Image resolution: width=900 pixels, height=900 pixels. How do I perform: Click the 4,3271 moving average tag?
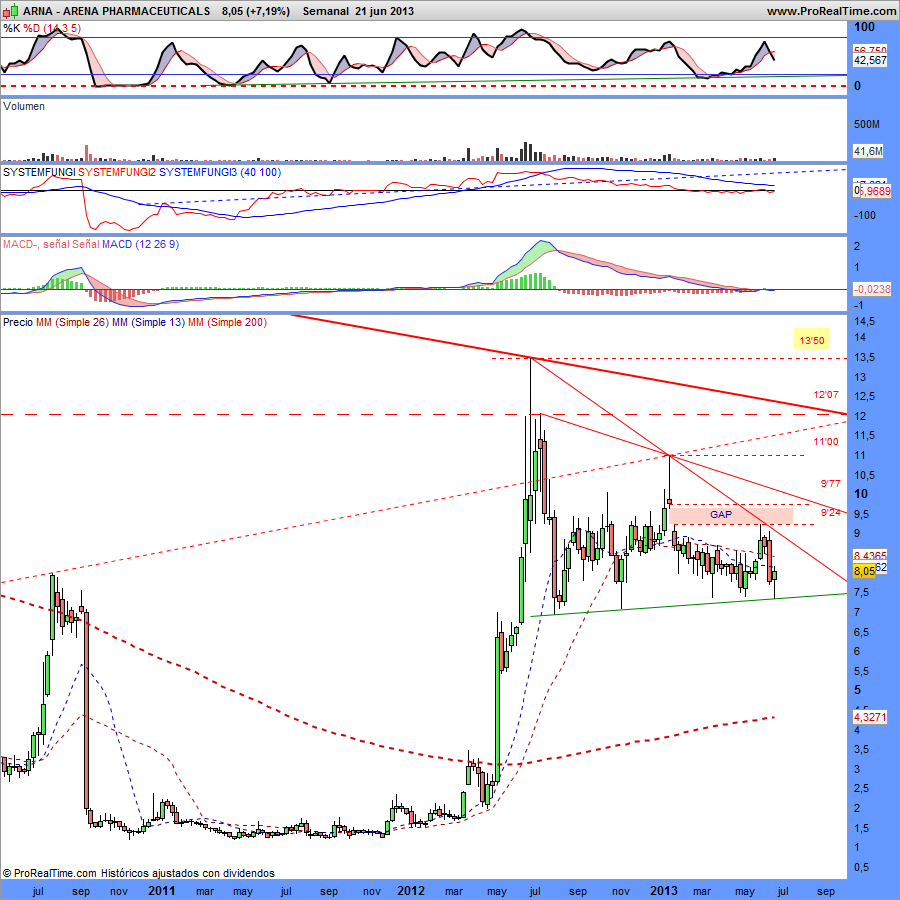(x=870, y=717)
